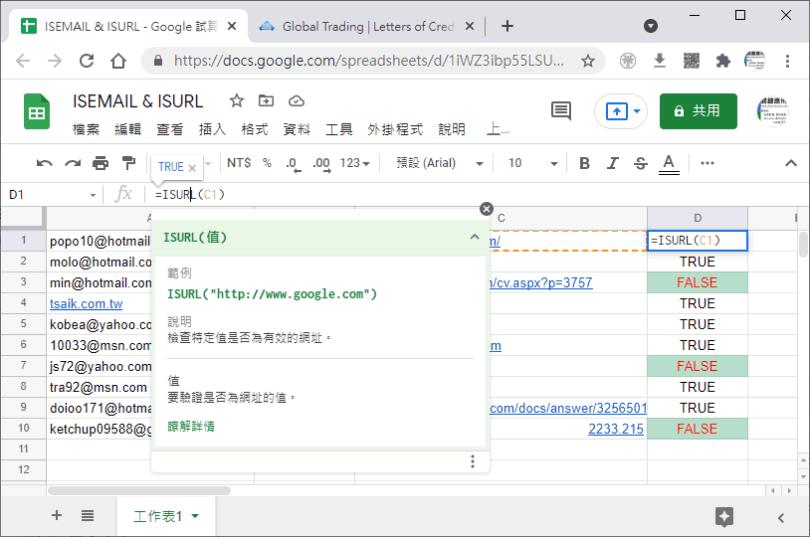This screenshot has width=810, height=537.
Task: Close the ISURL formula help popup
Action: point(486,209)
